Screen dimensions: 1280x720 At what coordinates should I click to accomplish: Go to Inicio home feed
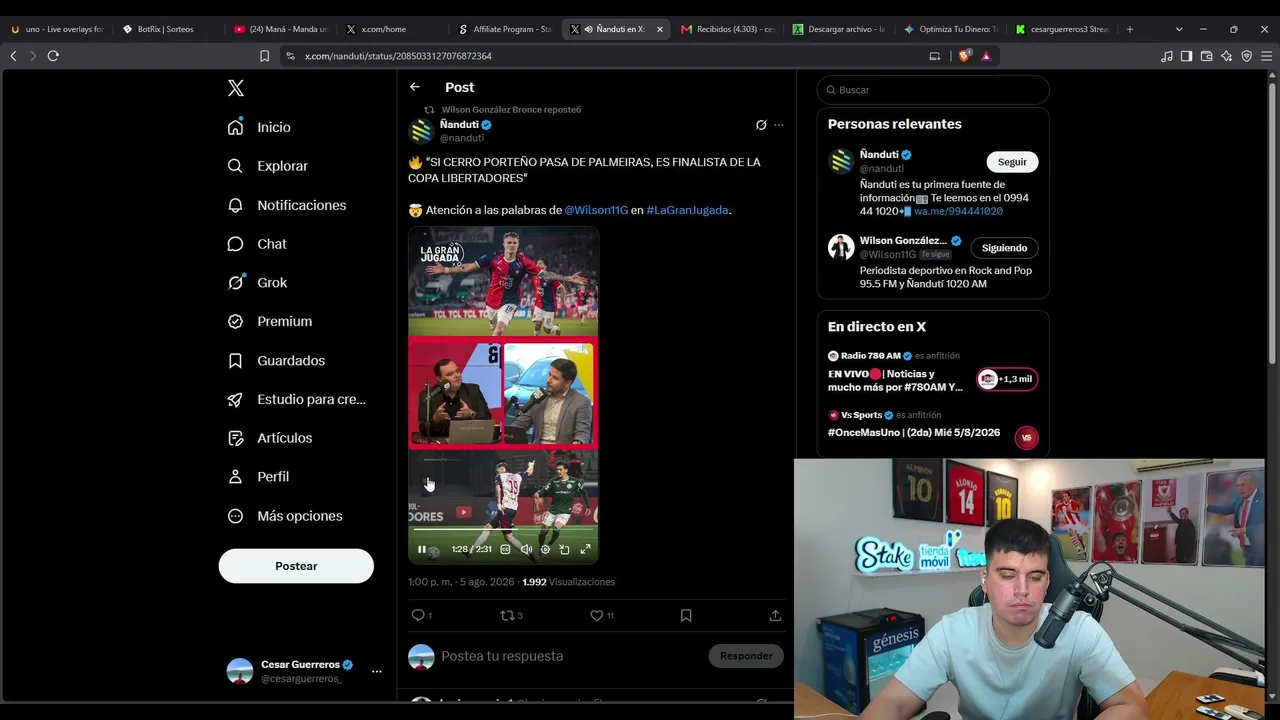[259, 127]
